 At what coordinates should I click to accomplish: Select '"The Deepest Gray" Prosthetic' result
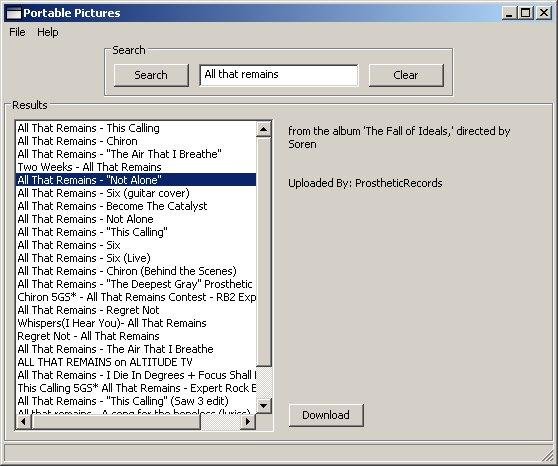click(x=135, y=284)
